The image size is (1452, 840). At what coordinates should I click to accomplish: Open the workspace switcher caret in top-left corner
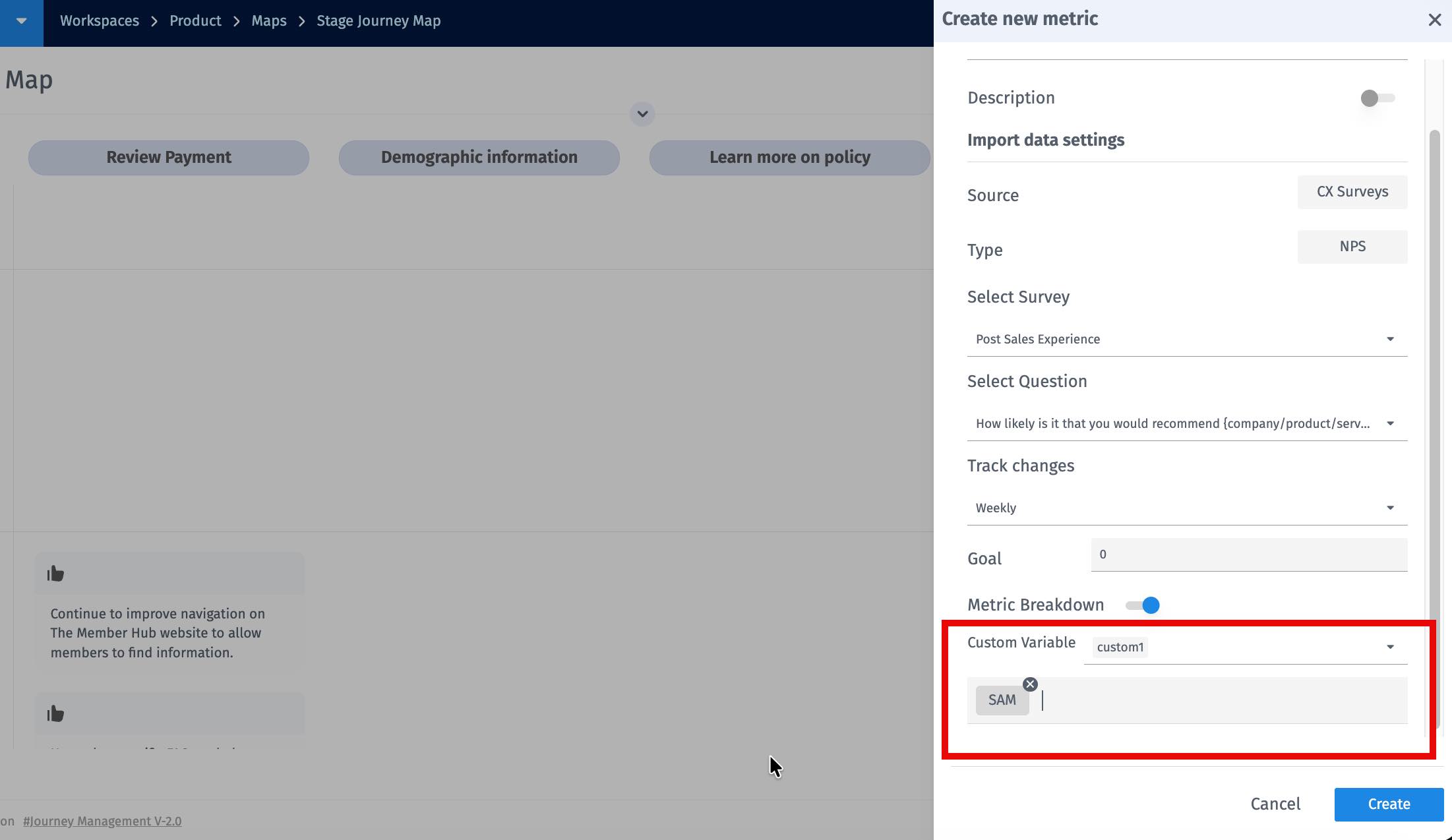pyautogui.click(x=21, y=20)
